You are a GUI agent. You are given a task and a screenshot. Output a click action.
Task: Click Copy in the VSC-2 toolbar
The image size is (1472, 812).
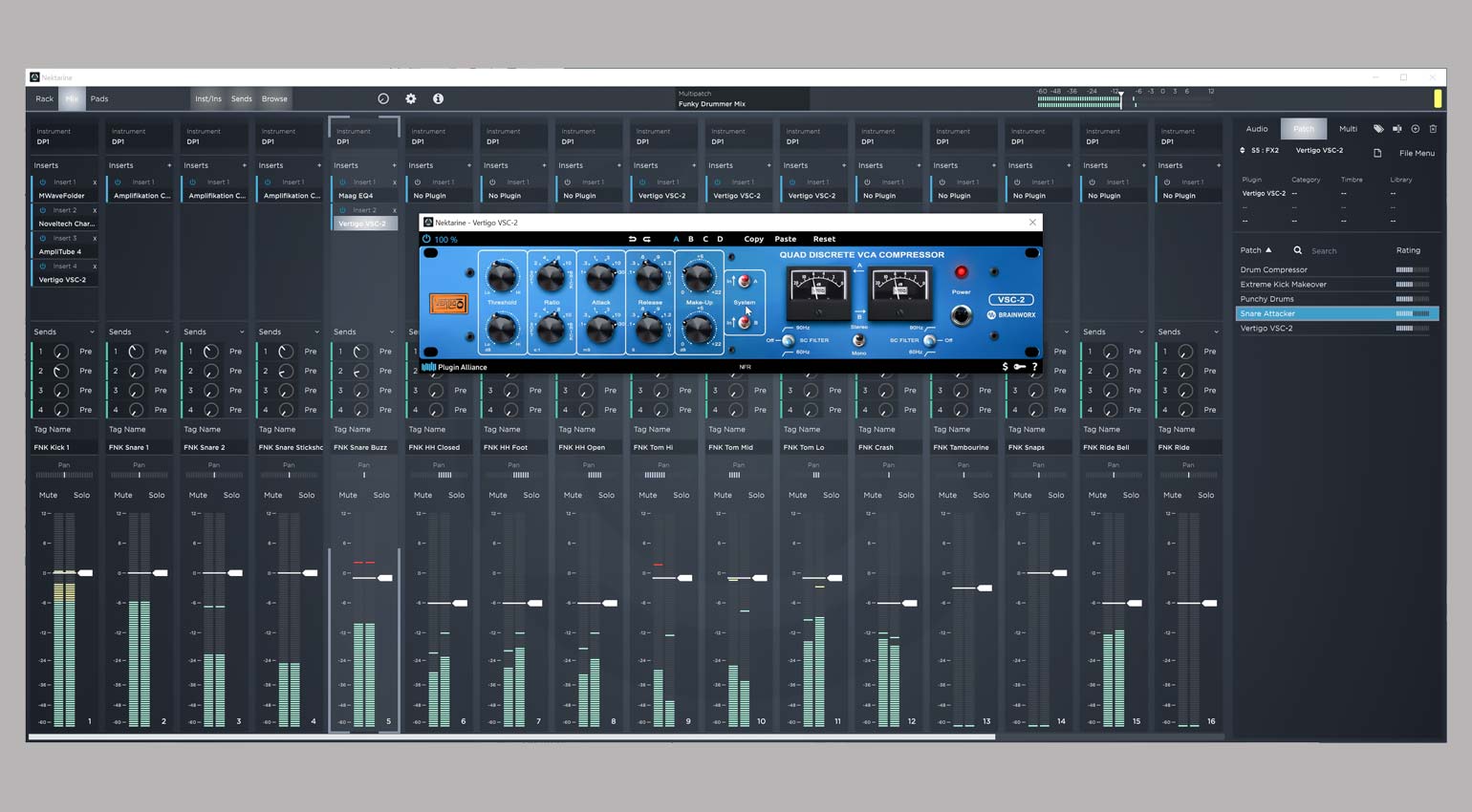[753, 239]
